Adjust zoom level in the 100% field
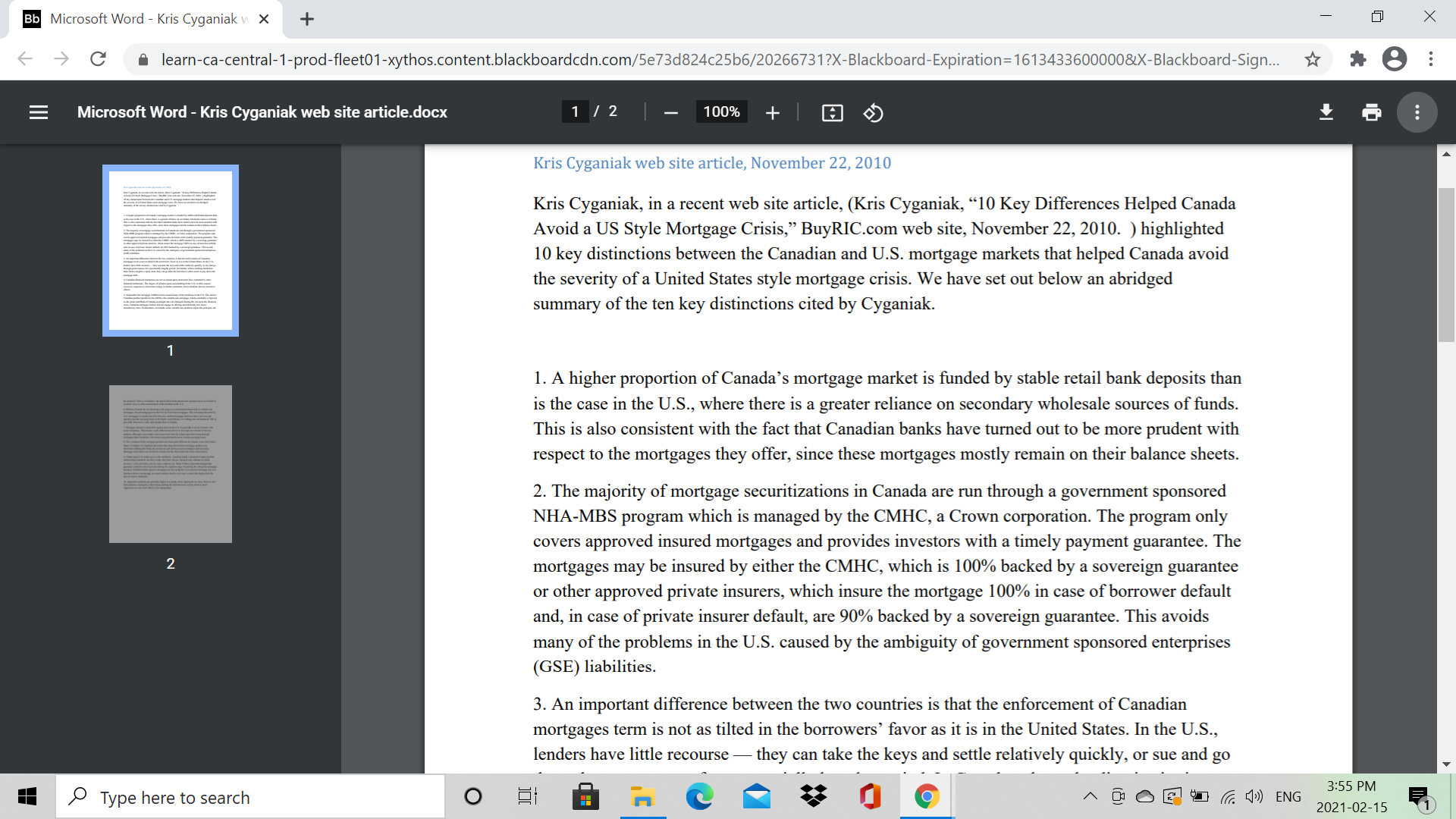1456x819 pixels. pos(720,111)
